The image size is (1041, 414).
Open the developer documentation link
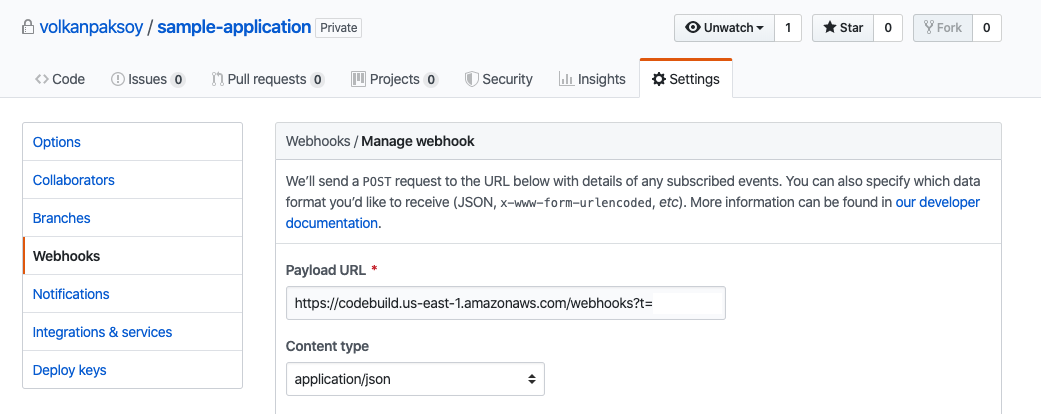[x=331, y=223]
